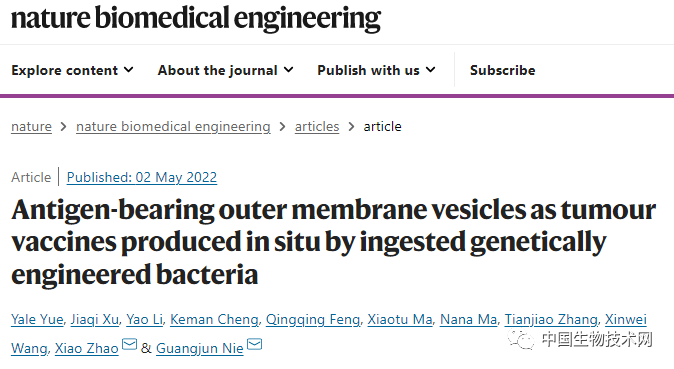This screenshot has height=369, width=674.
Task: Click the envelope icon beside Xiao Zhao
Action: [x=129, y=344]
